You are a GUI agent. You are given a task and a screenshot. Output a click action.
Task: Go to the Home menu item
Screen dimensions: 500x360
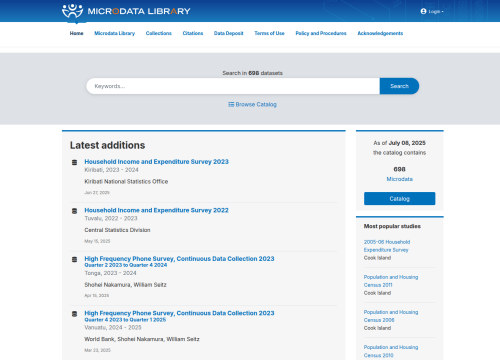(76, 33)
